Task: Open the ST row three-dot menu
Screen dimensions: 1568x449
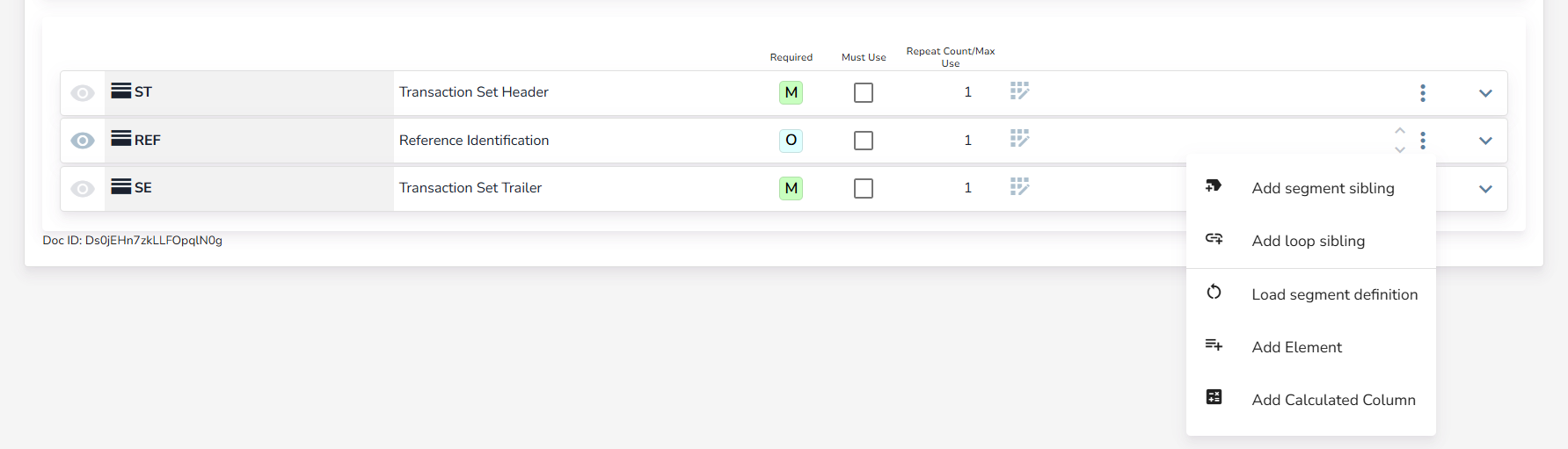Action: point(1422,93)
